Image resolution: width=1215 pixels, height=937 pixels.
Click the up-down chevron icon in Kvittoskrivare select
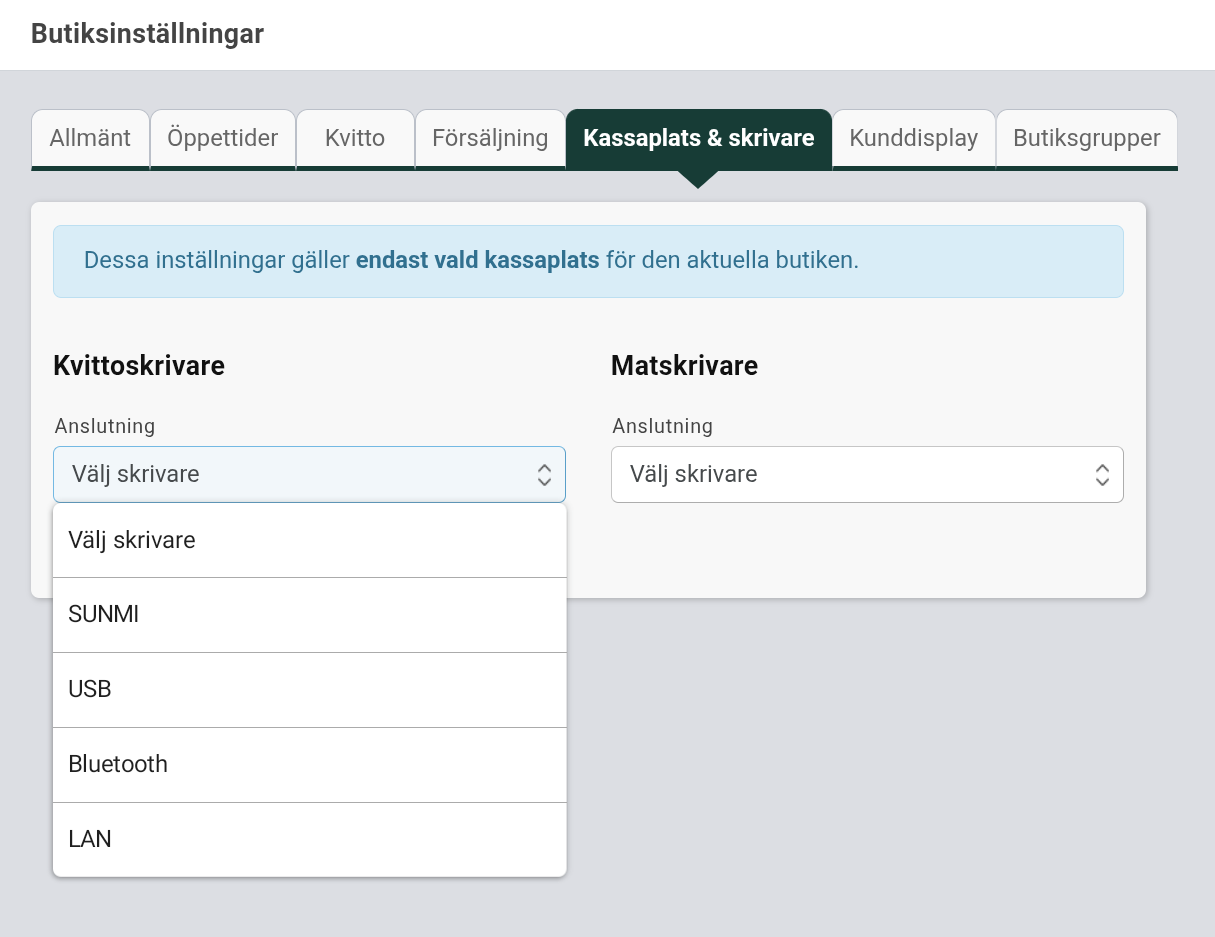tap(544, 474)
